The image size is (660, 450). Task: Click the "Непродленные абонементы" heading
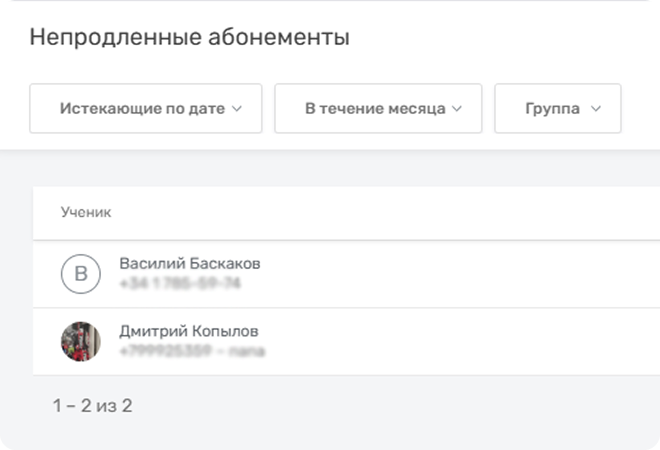(190, 39)
